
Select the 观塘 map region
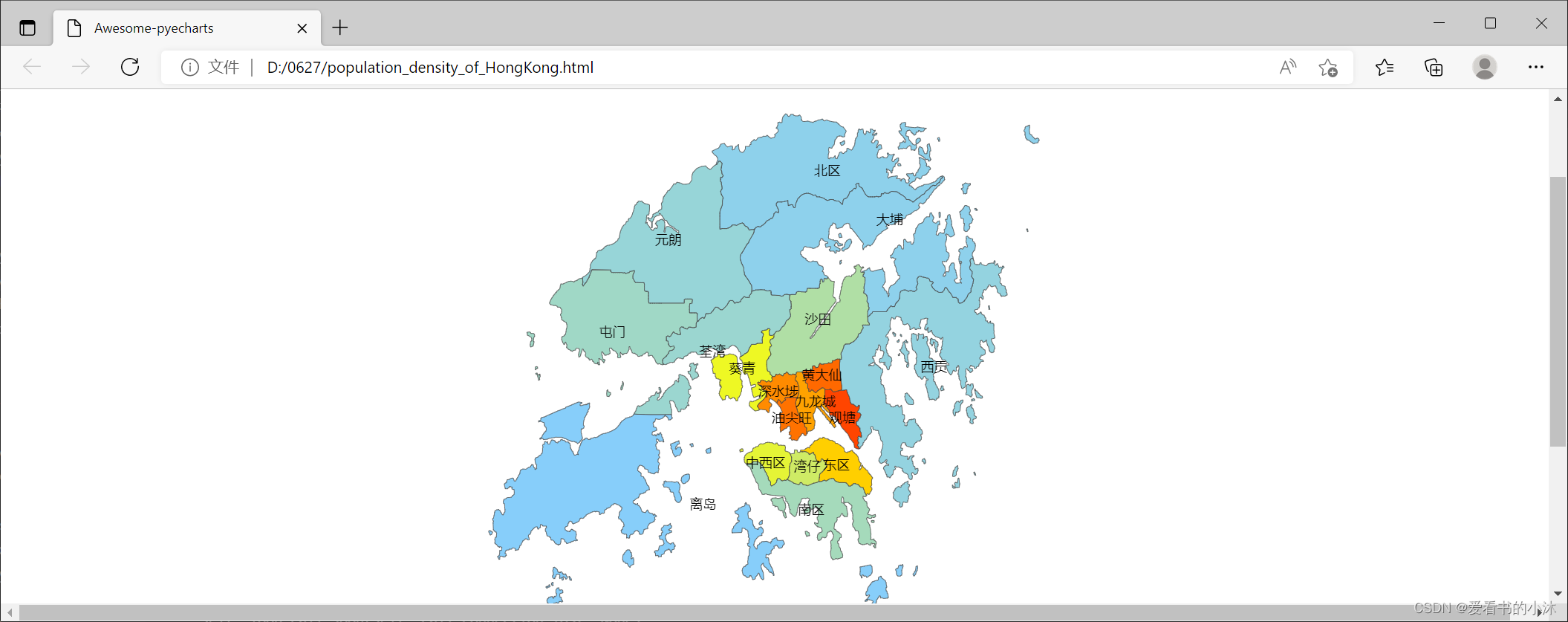(x=843, y=418)
